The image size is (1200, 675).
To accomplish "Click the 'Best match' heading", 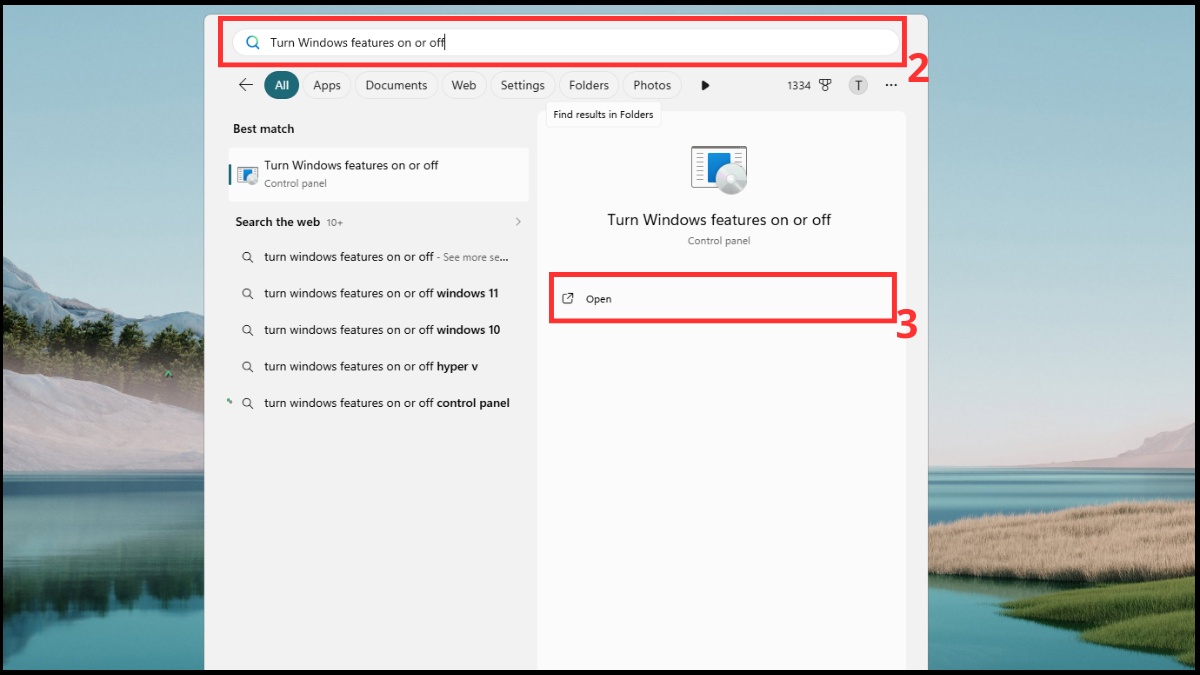I will tap(263, 129).
